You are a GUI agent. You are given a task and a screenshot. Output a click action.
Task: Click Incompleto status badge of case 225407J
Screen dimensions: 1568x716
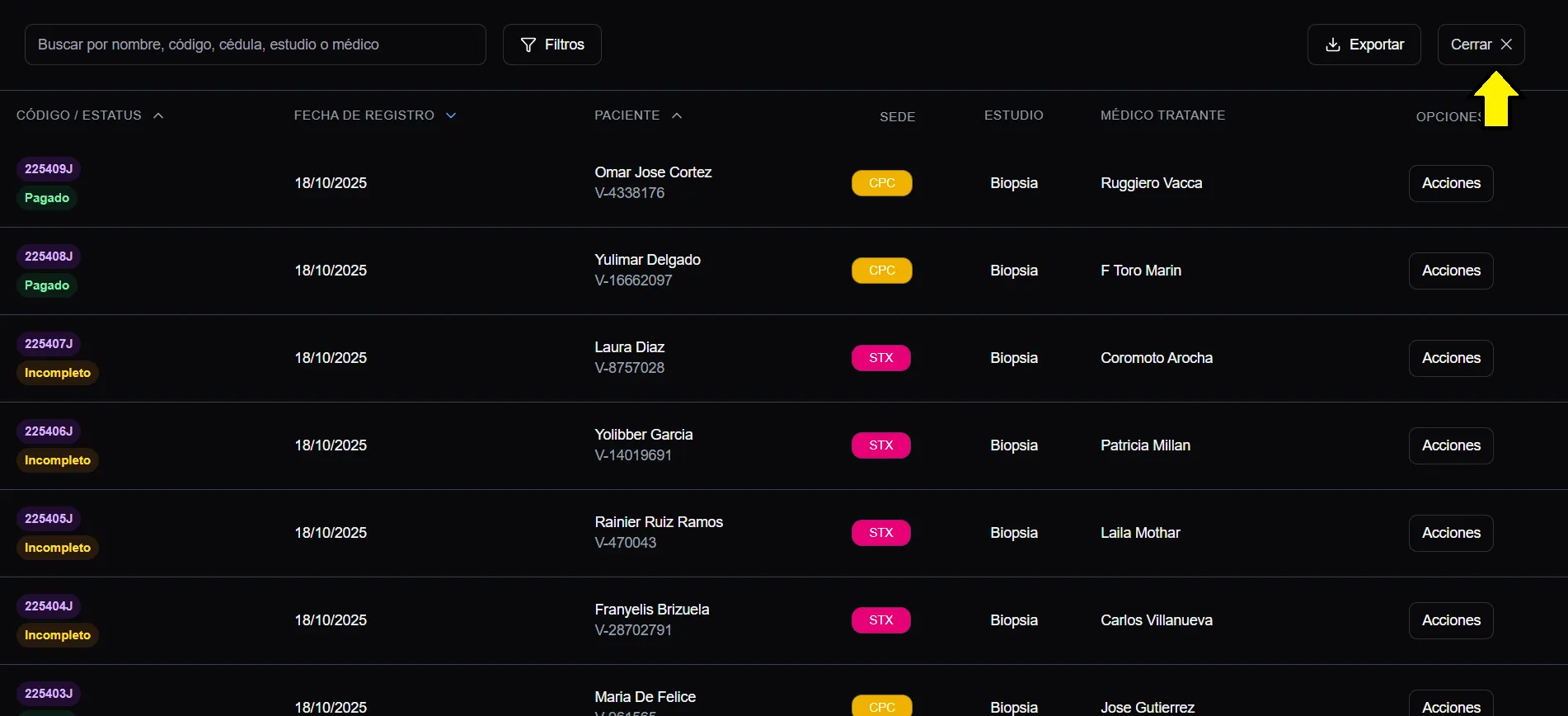coord(58,373)
